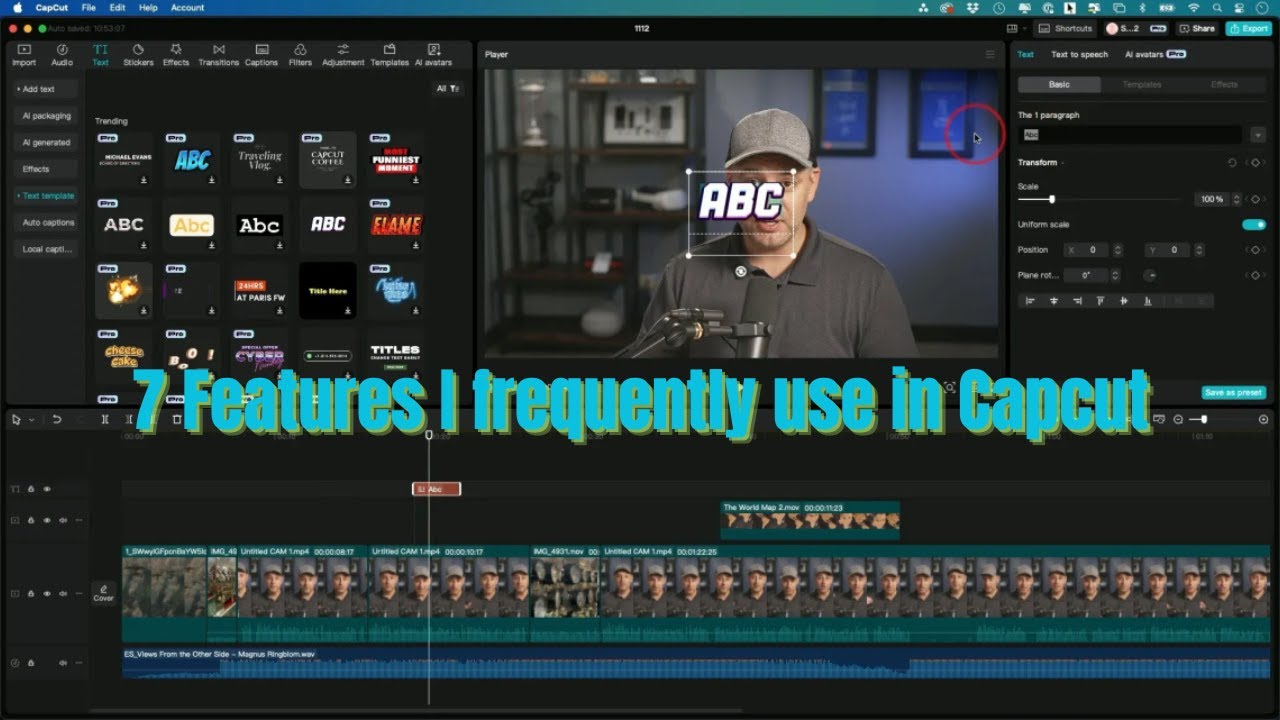Hide the main video track eye icon

pyautogui.click(x=47, y=593)
